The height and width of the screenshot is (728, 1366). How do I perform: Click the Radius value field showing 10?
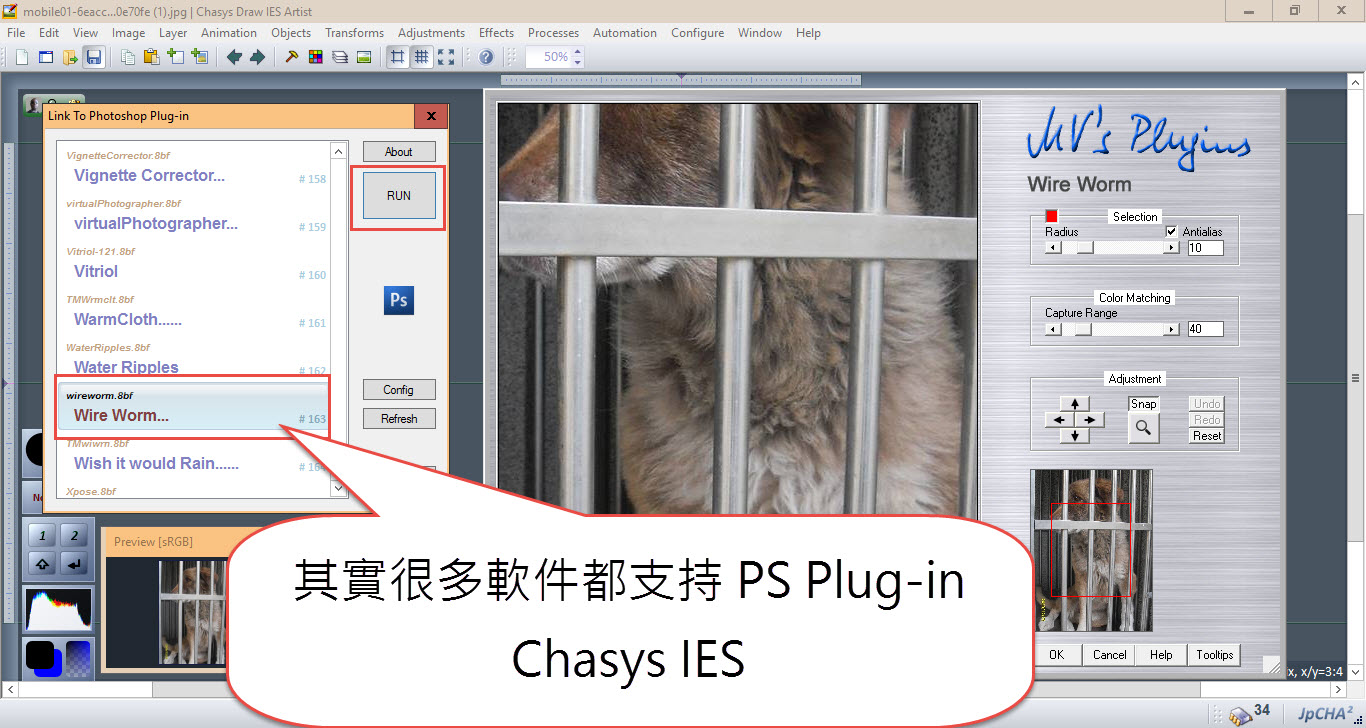1205,248
